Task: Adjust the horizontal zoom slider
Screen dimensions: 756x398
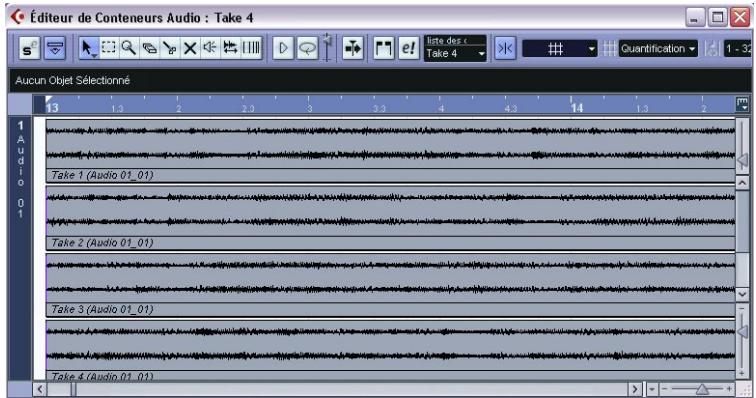Action: click(x=702, y=389)
